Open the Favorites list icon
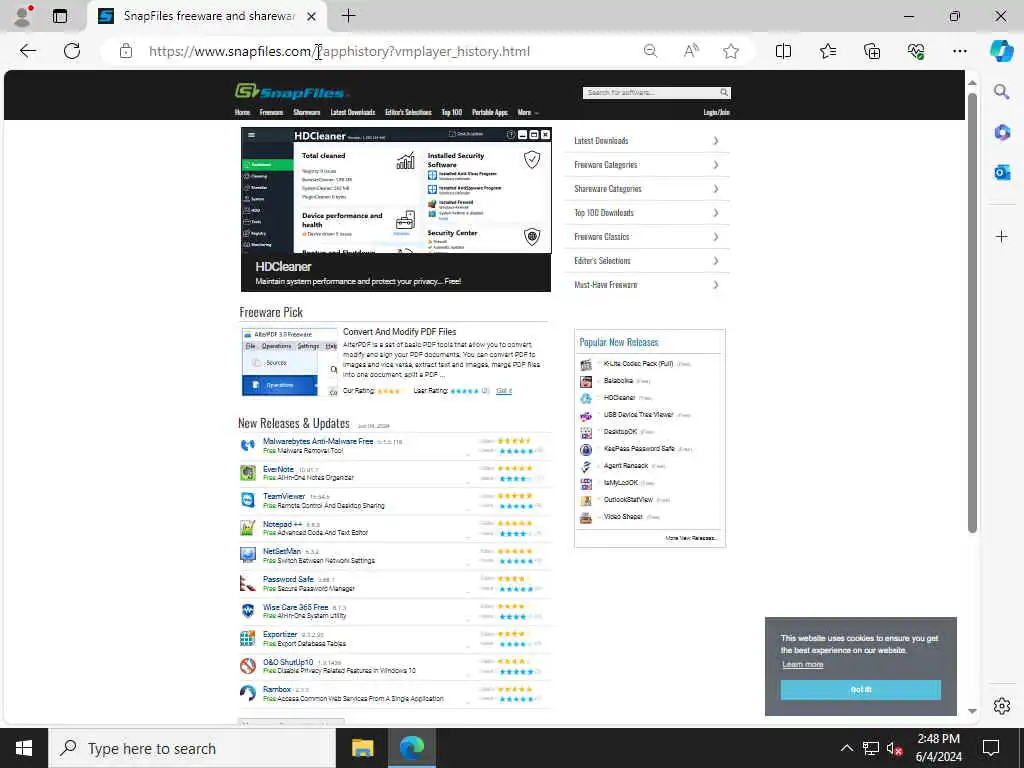Viewport: 1024px width, 768px height. 827,51
